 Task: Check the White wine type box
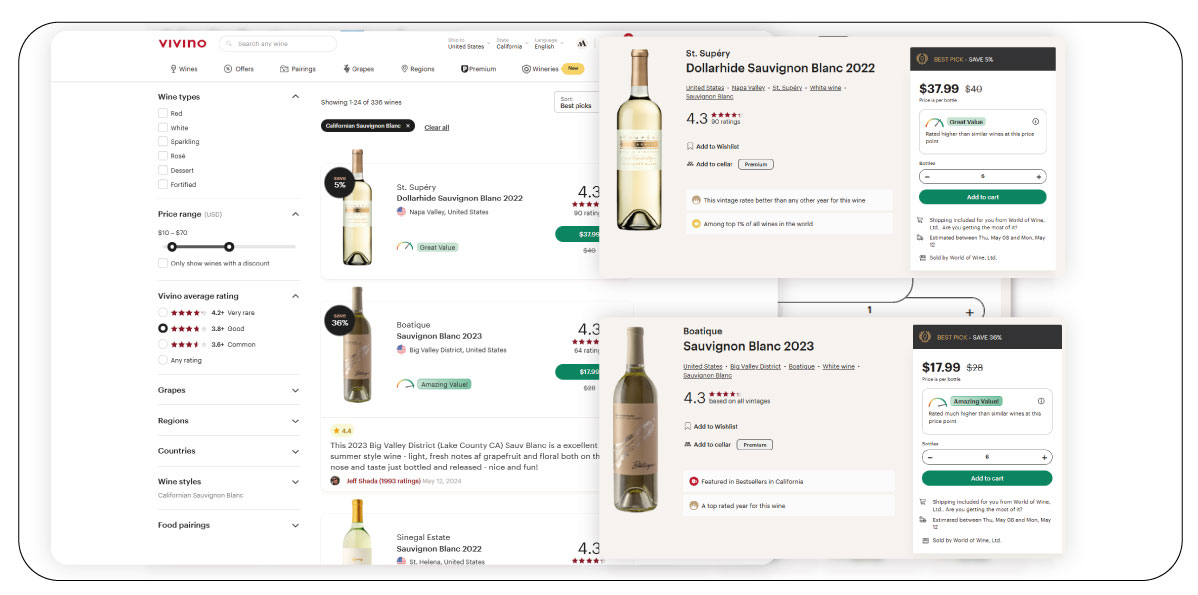163,128
